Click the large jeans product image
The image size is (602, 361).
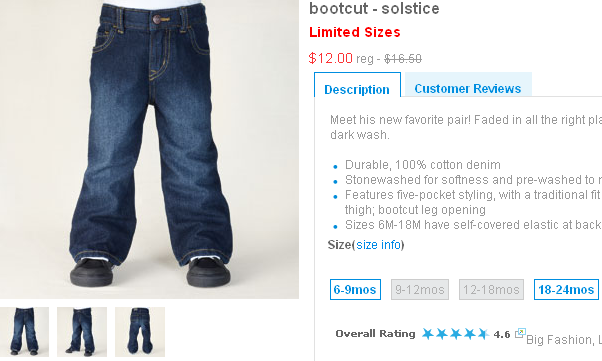[x=149, y=149]
